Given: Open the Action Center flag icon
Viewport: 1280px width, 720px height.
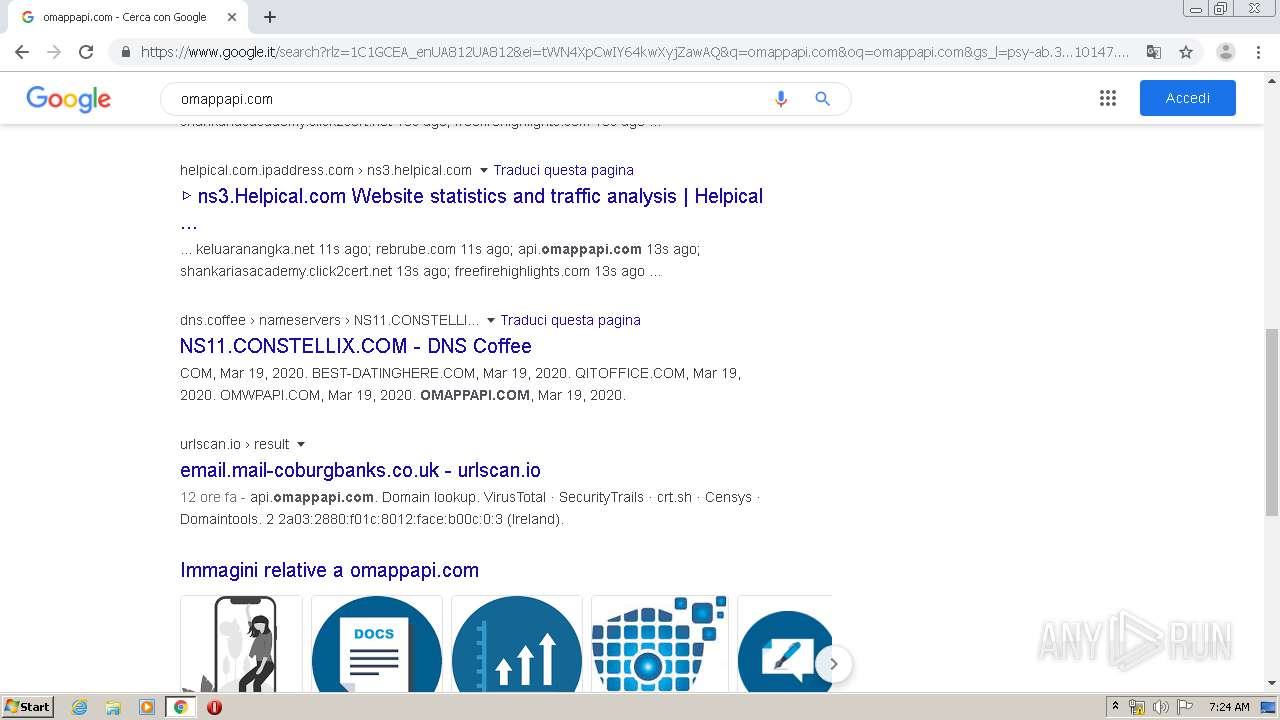Looking at the screenshot, I should click(x=1185, y=707).
